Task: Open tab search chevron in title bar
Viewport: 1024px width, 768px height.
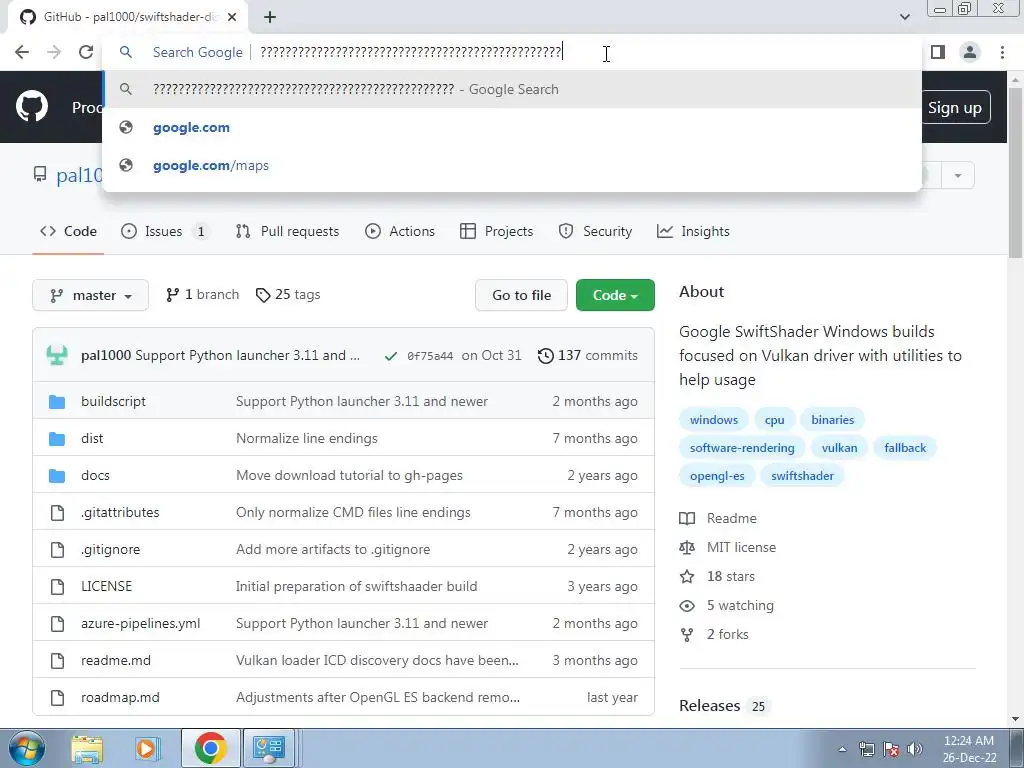Action: (x=904, y=17)
